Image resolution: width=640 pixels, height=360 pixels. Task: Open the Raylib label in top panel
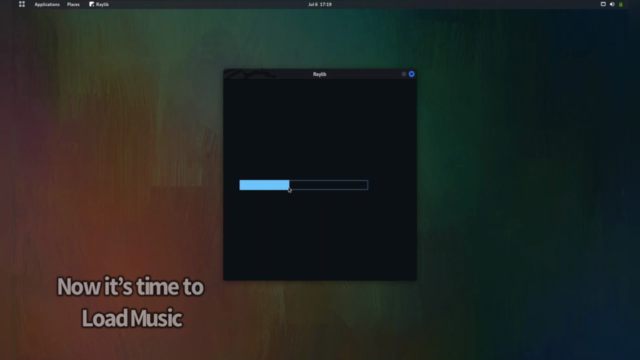102,4
